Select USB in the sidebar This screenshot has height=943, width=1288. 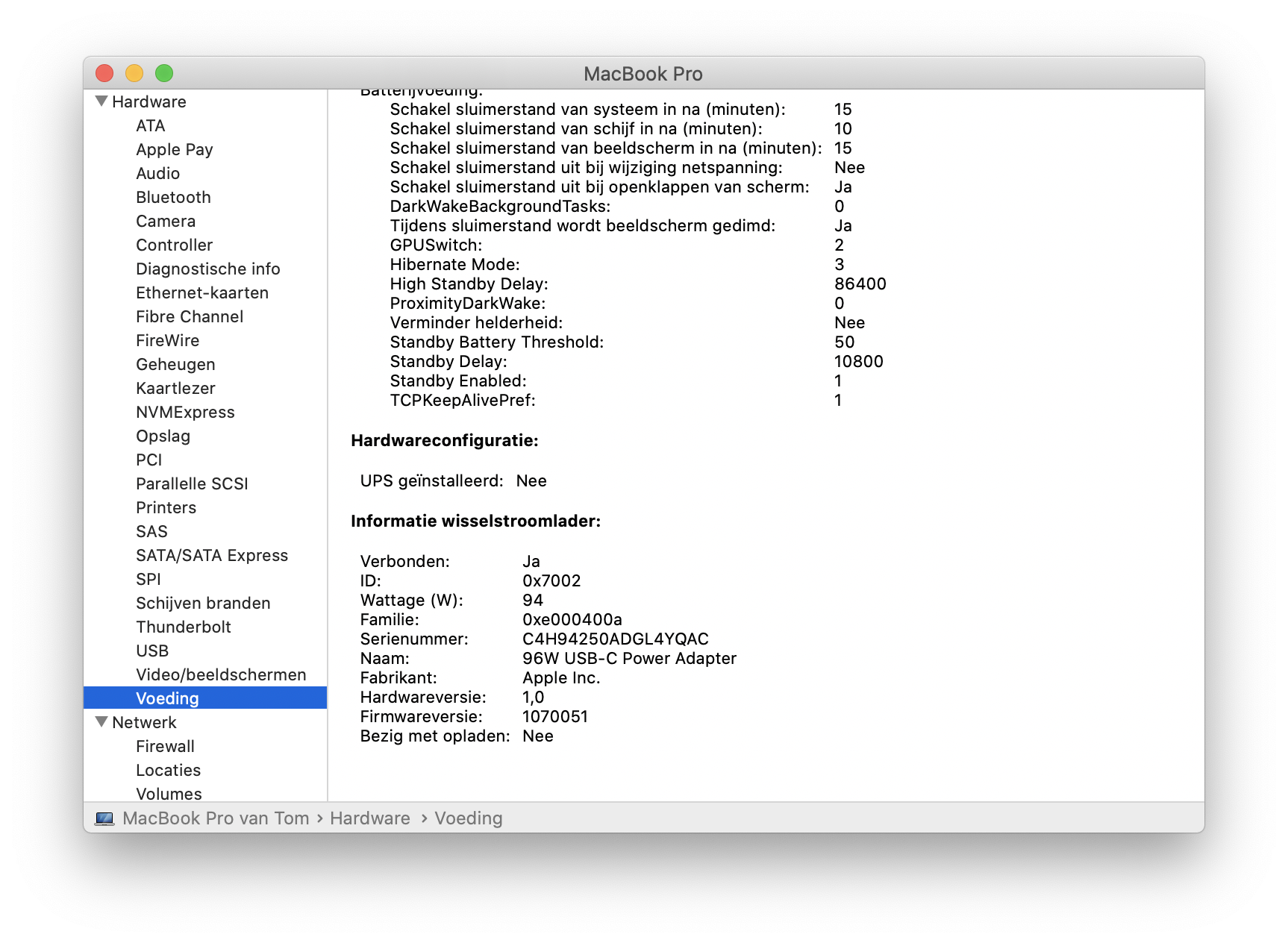click(152, 651)
